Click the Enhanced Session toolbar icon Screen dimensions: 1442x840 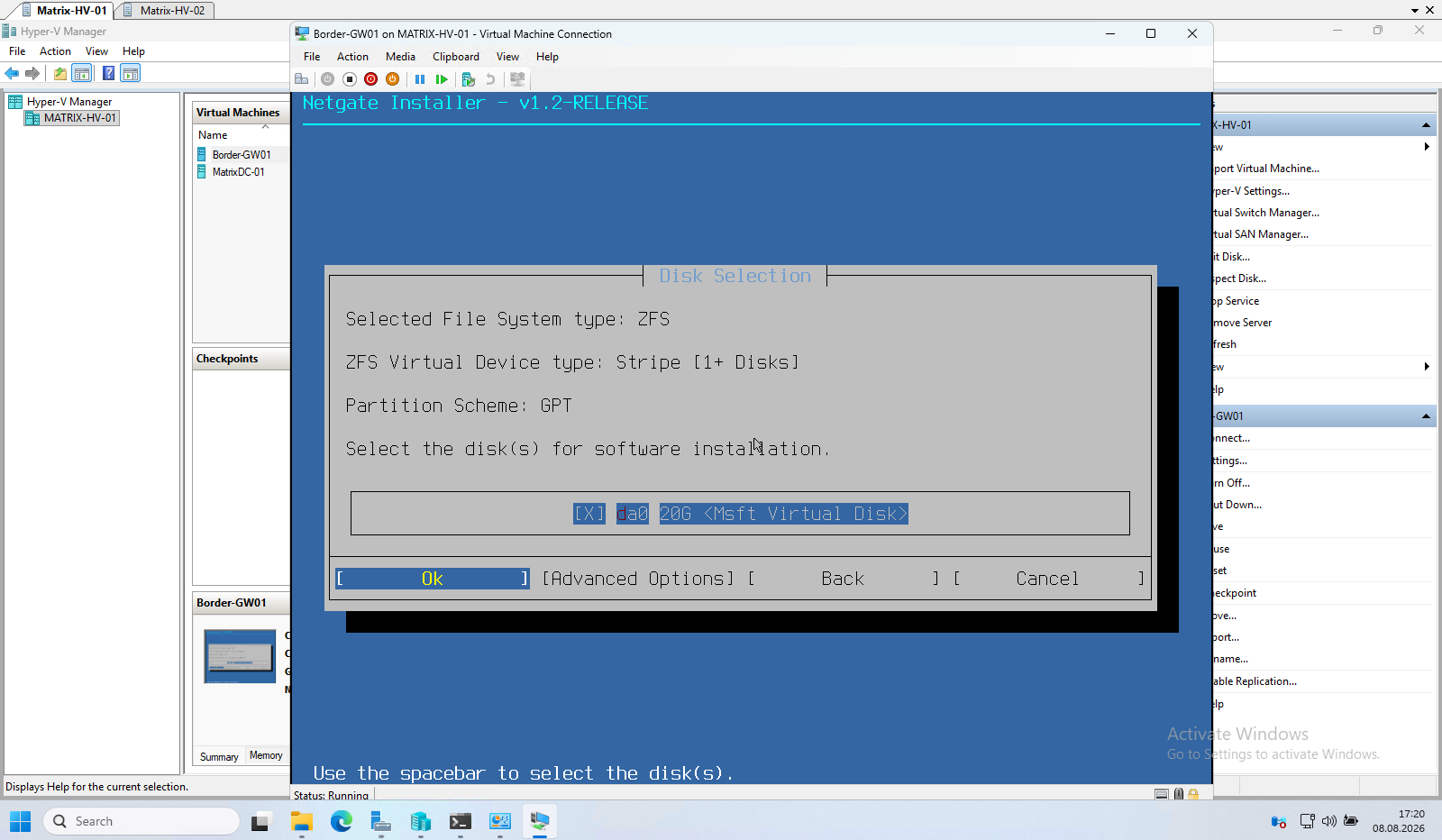(517, 79)
